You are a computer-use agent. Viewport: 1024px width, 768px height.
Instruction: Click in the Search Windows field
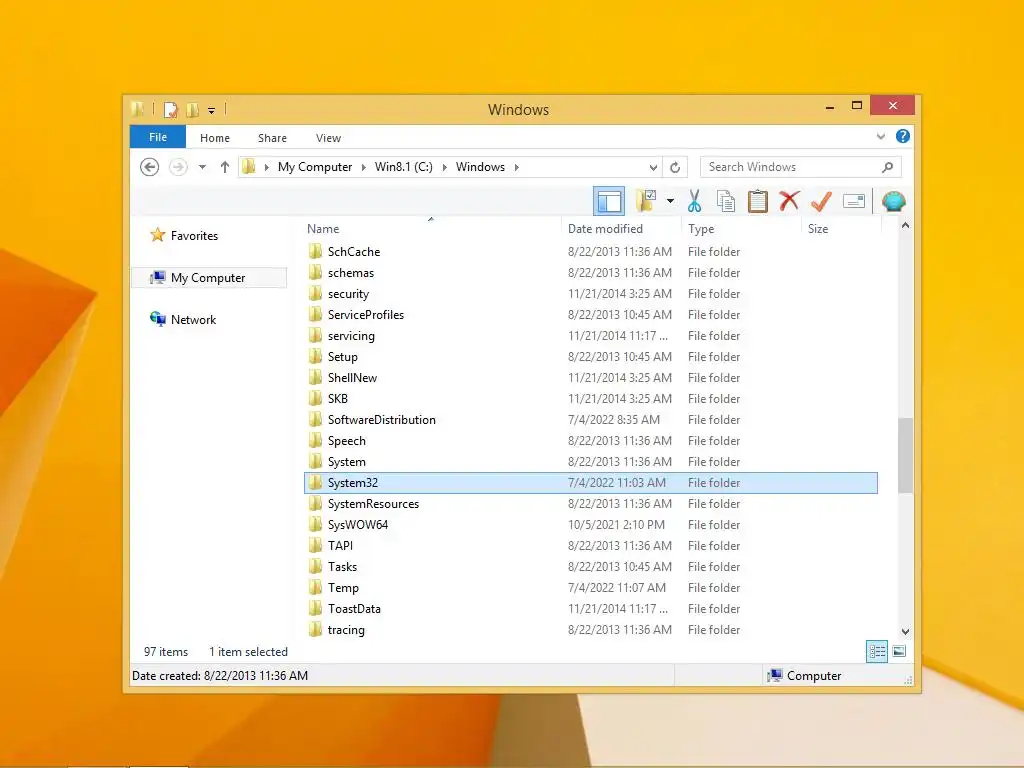pyautogui.click(x=800, y=167)
